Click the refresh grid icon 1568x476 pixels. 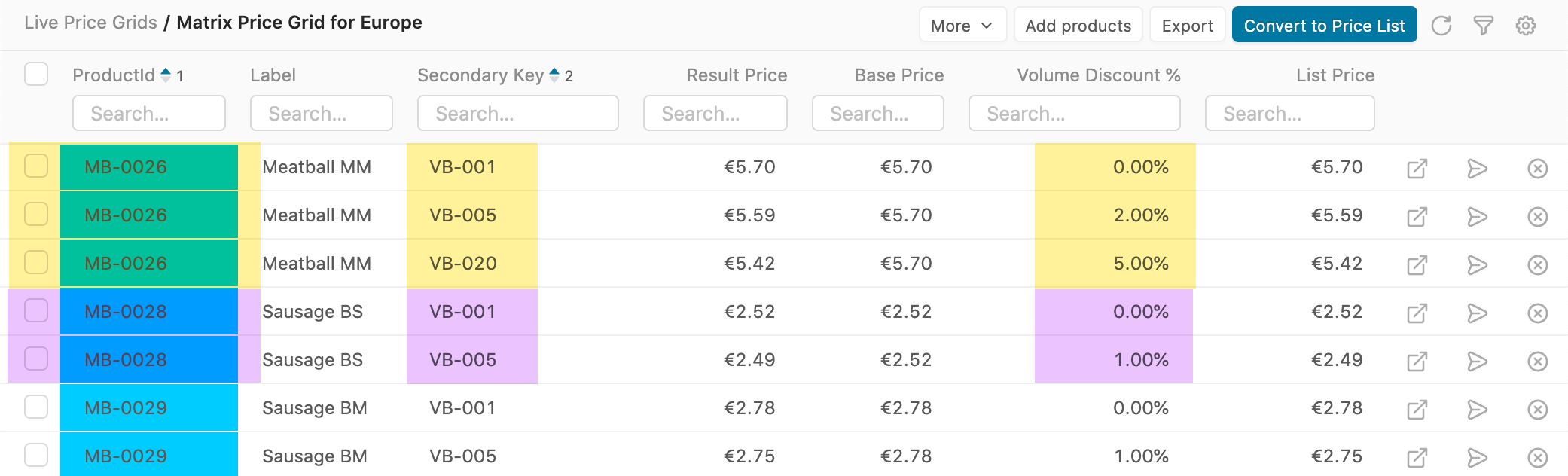(x=1441, y=26)
